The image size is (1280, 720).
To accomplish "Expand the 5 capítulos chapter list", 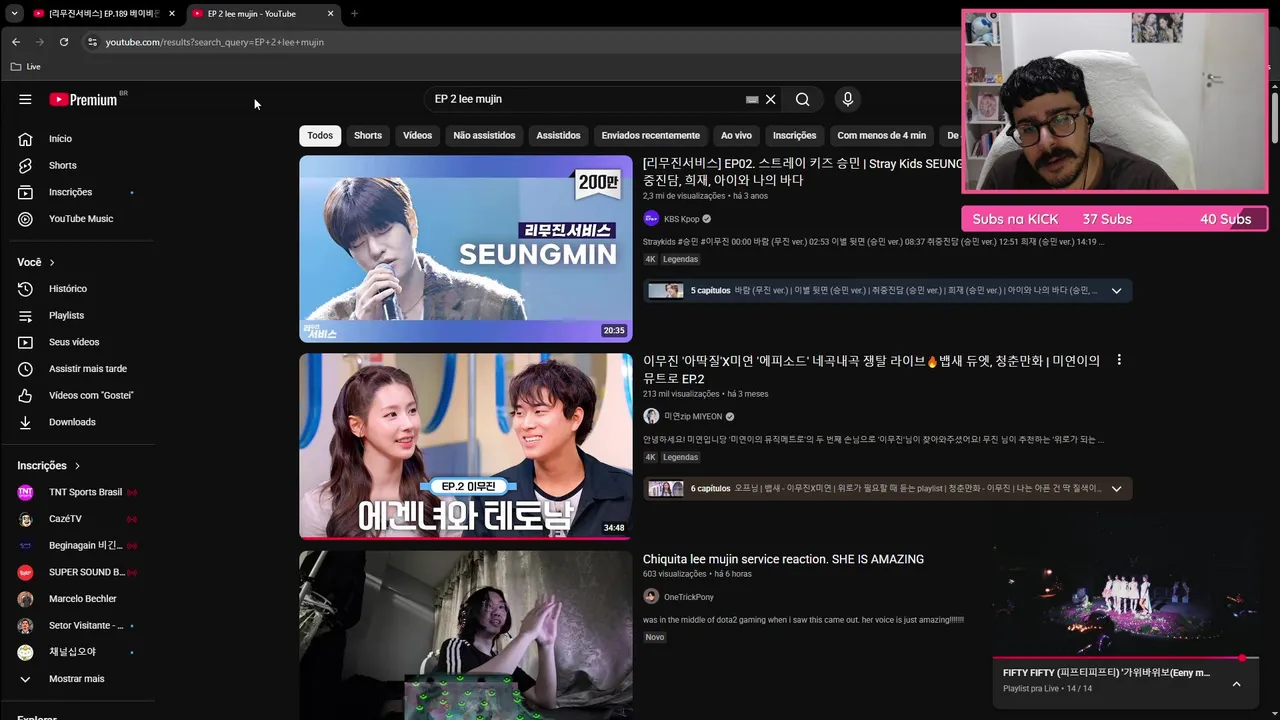I will 1116,291.
